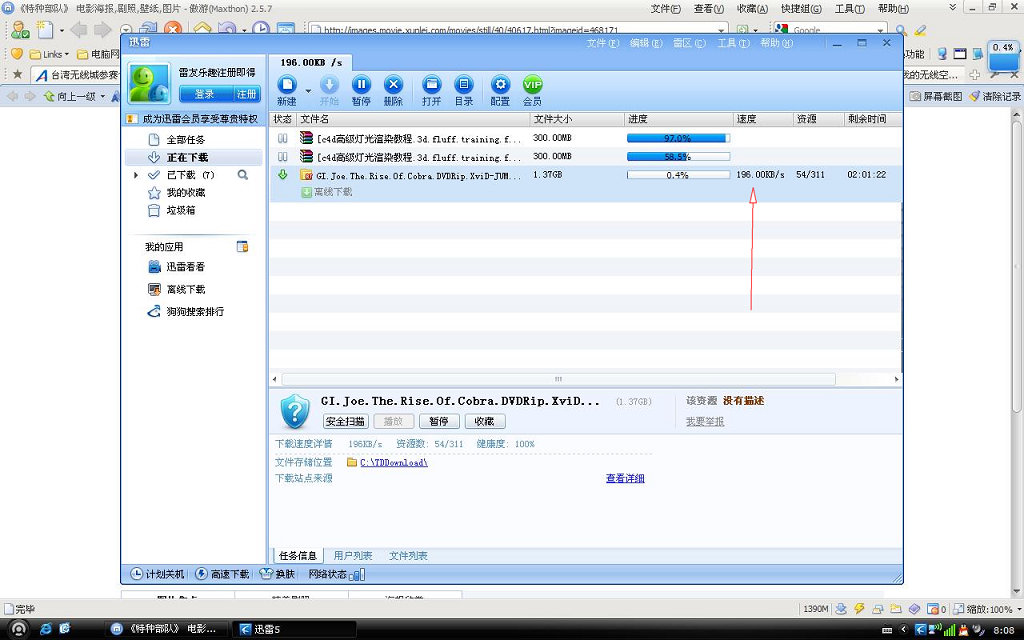Screen dimensions: 1024x640
Task: Switch to the 用户列表 tab
Action: 353,556
